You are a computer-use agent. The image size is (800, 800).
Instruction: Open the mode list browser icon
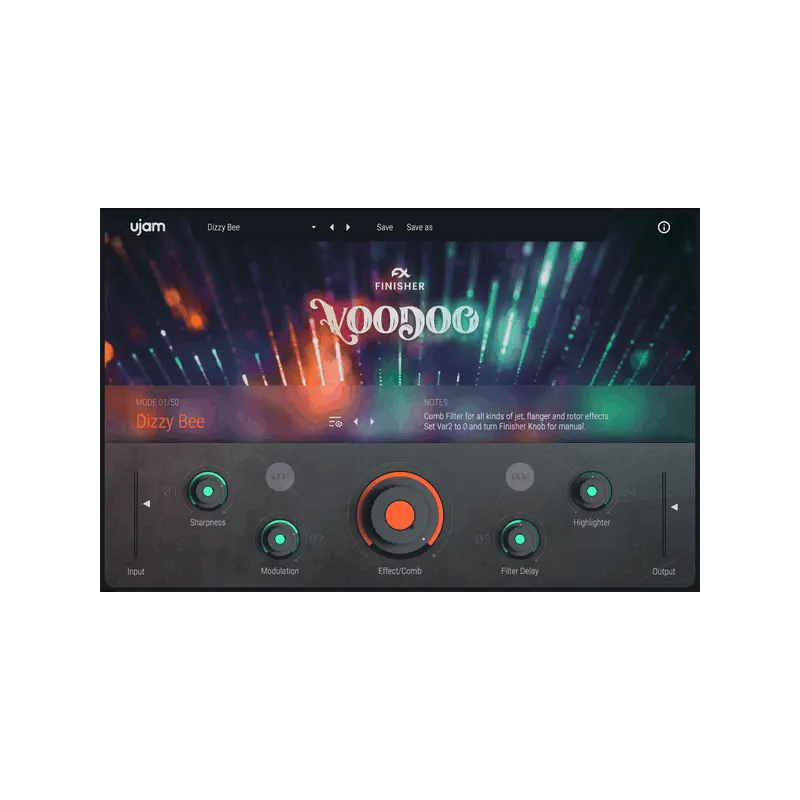[335, 422]
